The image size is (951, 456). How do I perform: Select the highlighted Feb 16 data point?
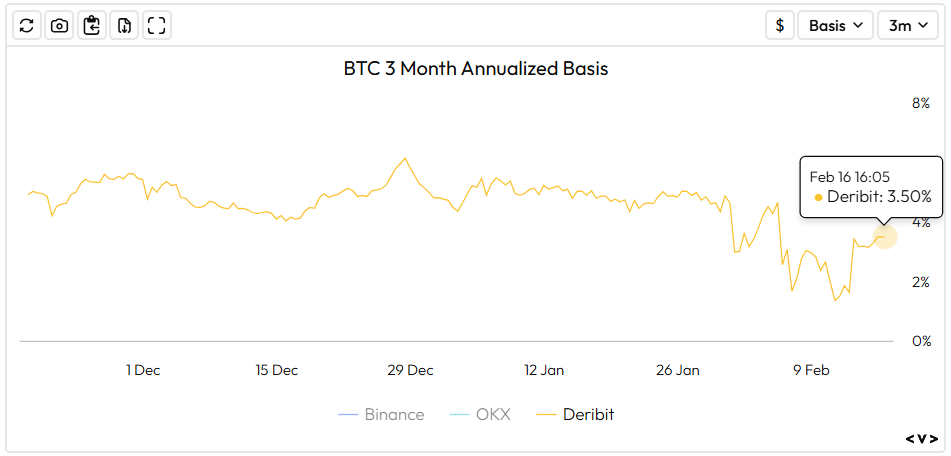884,236
